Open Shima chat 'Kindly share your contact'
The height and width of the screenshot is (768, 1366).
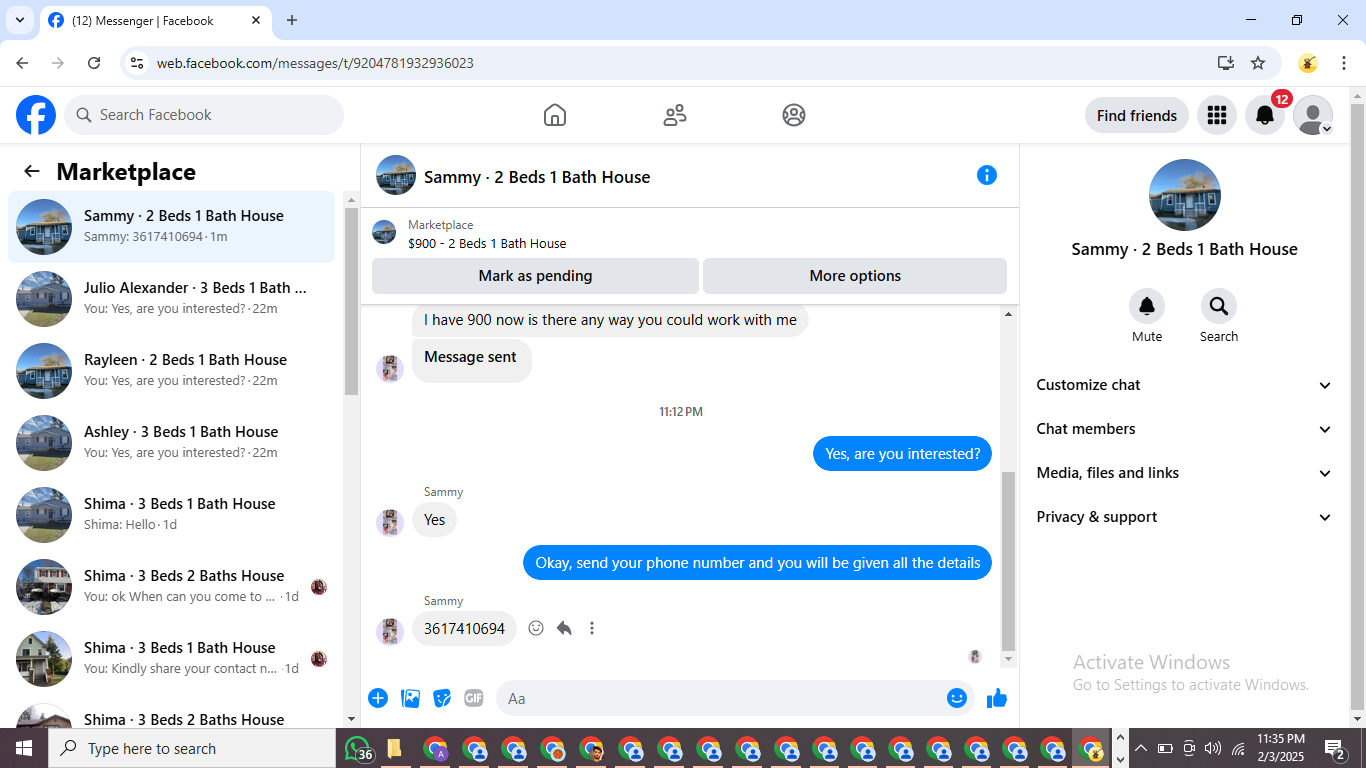171,659
